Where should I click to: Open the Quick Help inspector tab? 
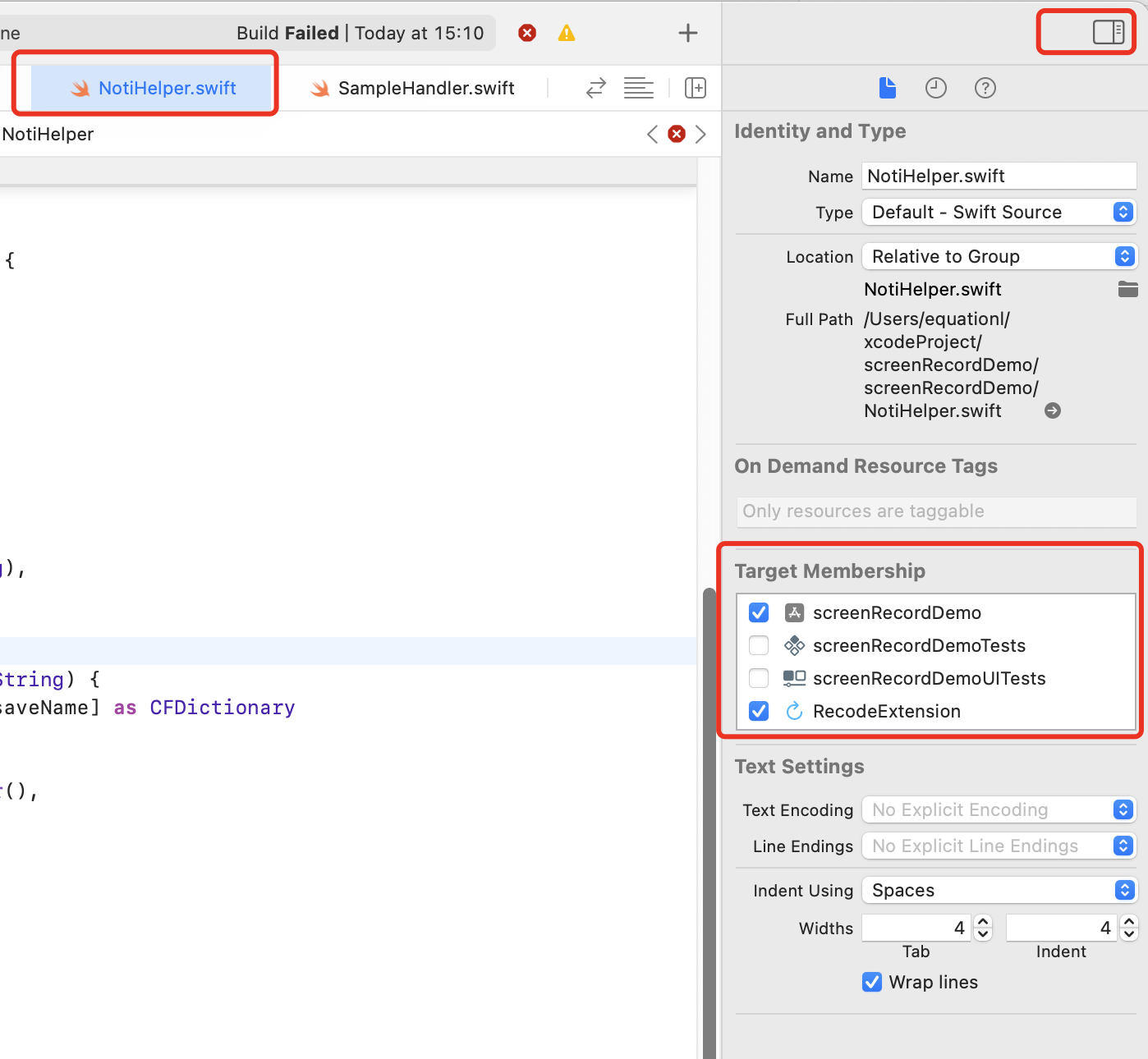coord(985,88)
